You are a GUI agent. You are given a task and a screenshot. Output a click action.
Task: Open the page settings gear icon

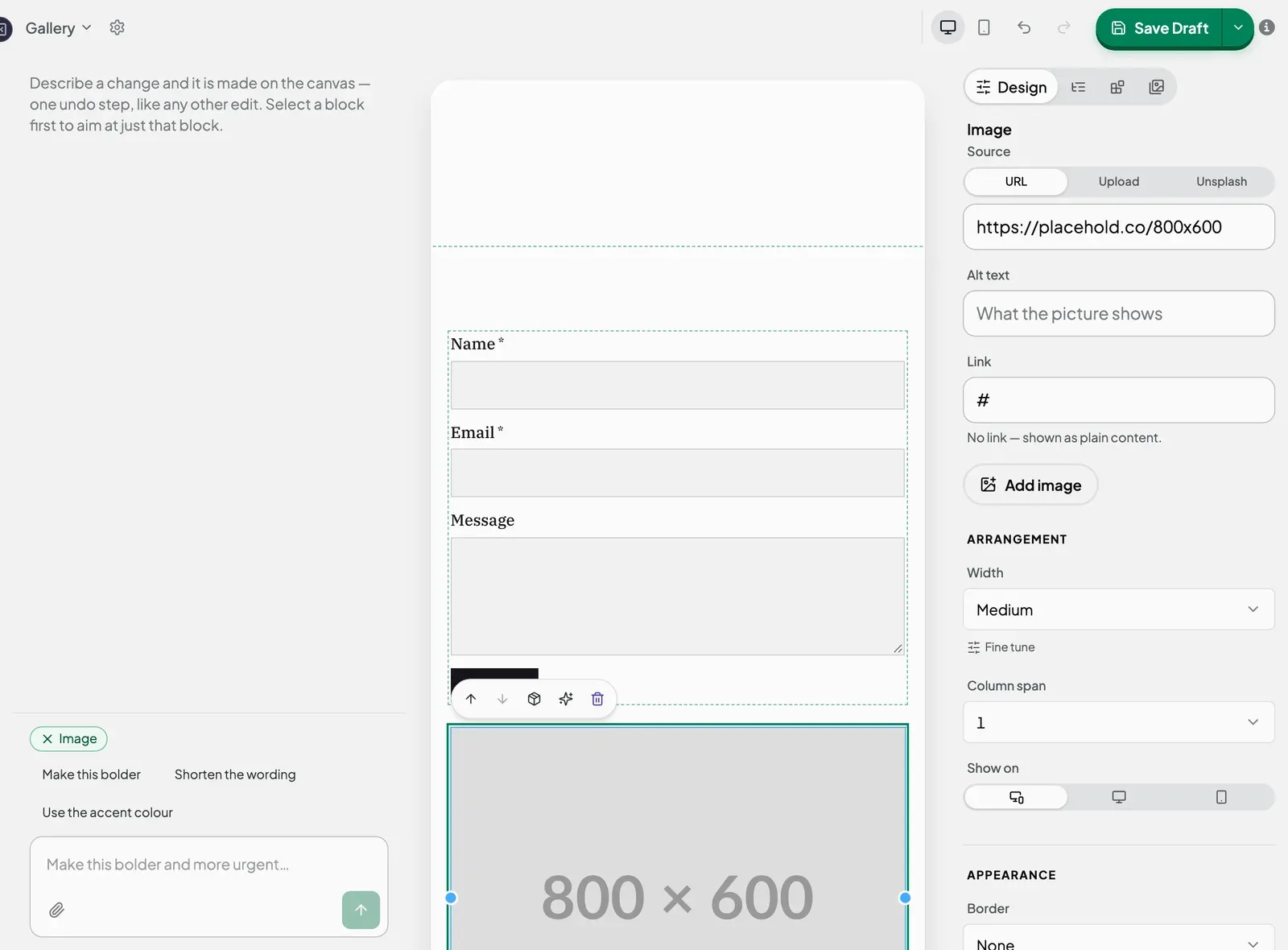tap(117, 27)
